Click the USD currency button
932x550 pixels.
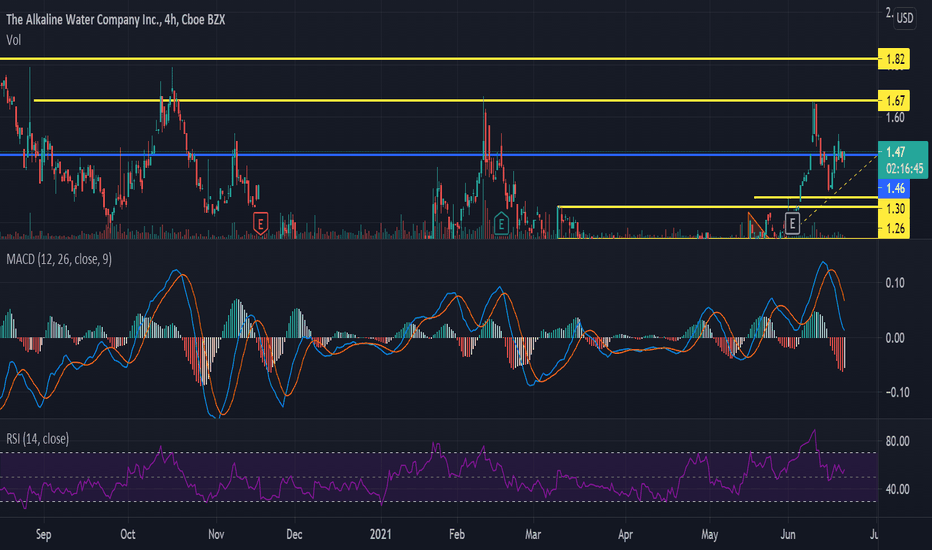[905, 18]
